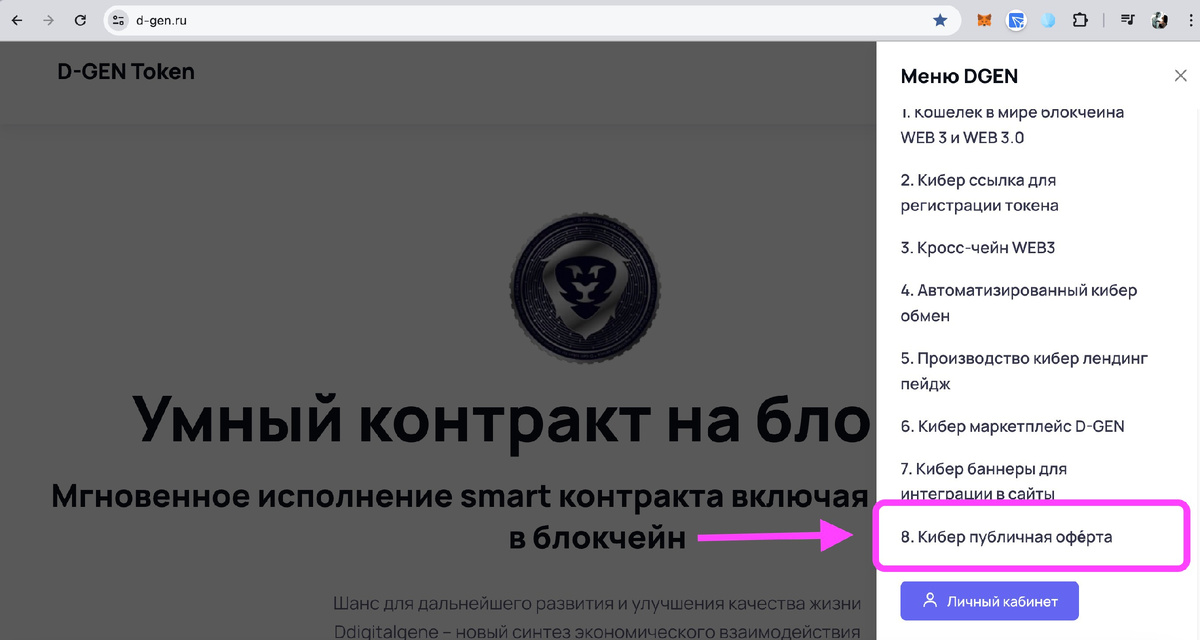The image size is (1200, 640).
Task: Reload the page with the refresh icon
Action: (80, 20)
